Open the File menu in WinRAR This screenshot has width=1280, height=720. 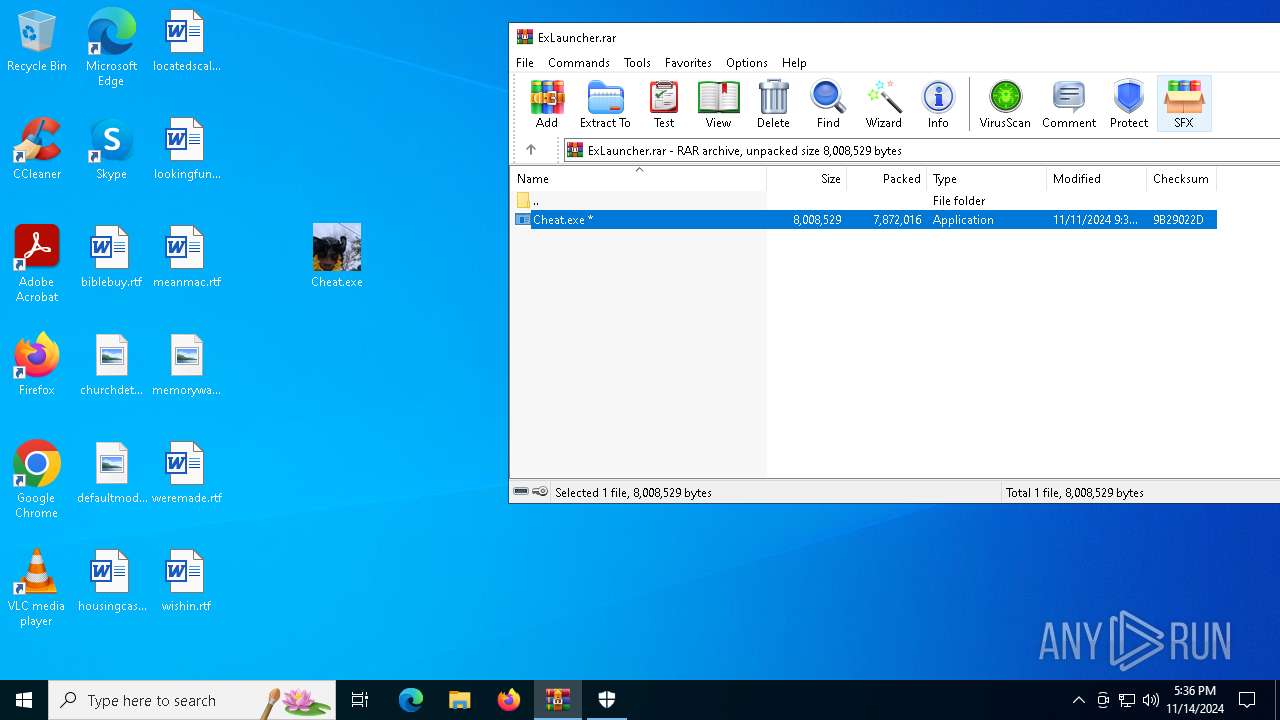pos(525,62)
